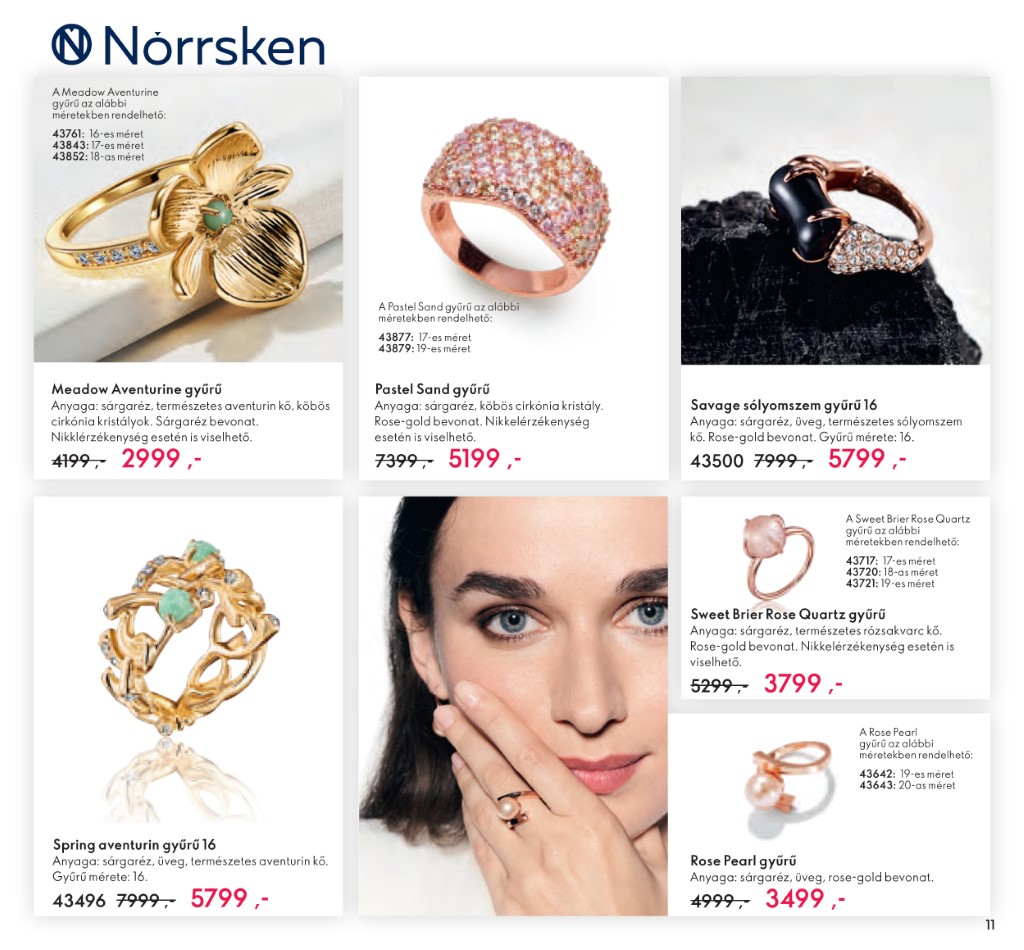
Task: Click the model's face portrait photo
Action: pos(513,705)
